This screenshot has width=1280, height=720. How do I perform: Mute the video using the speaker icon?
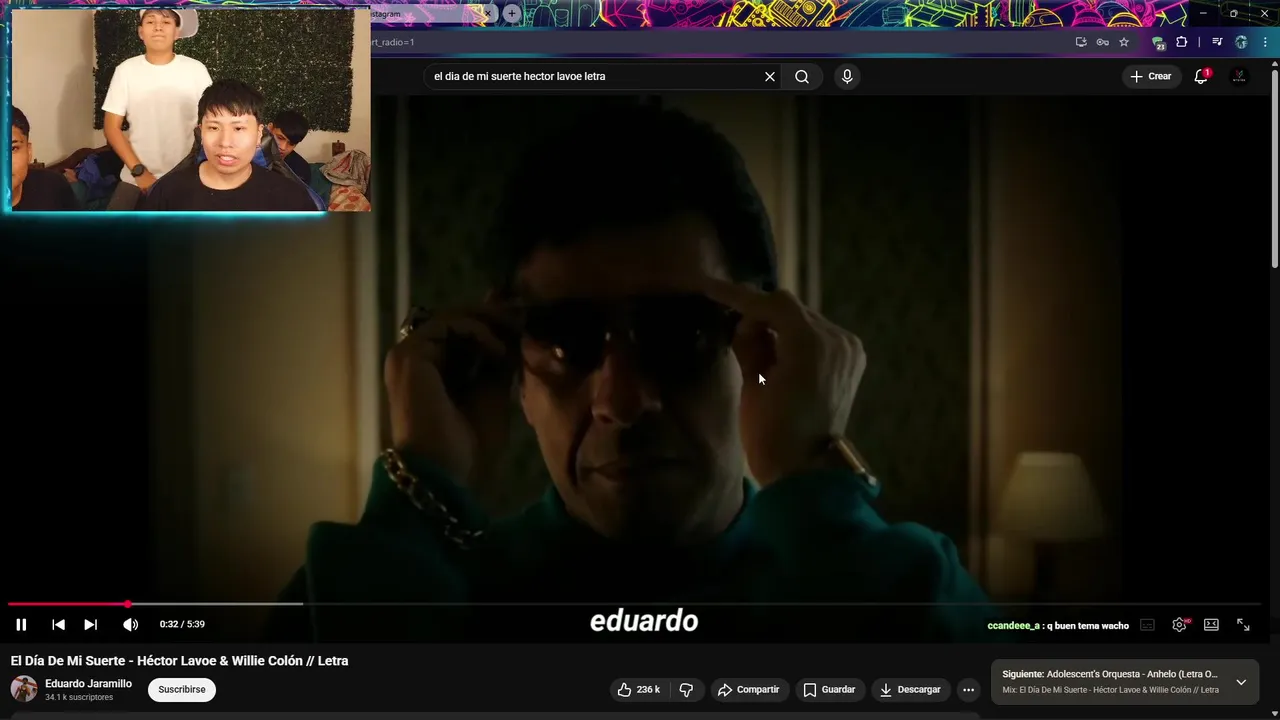click(130, 624)
